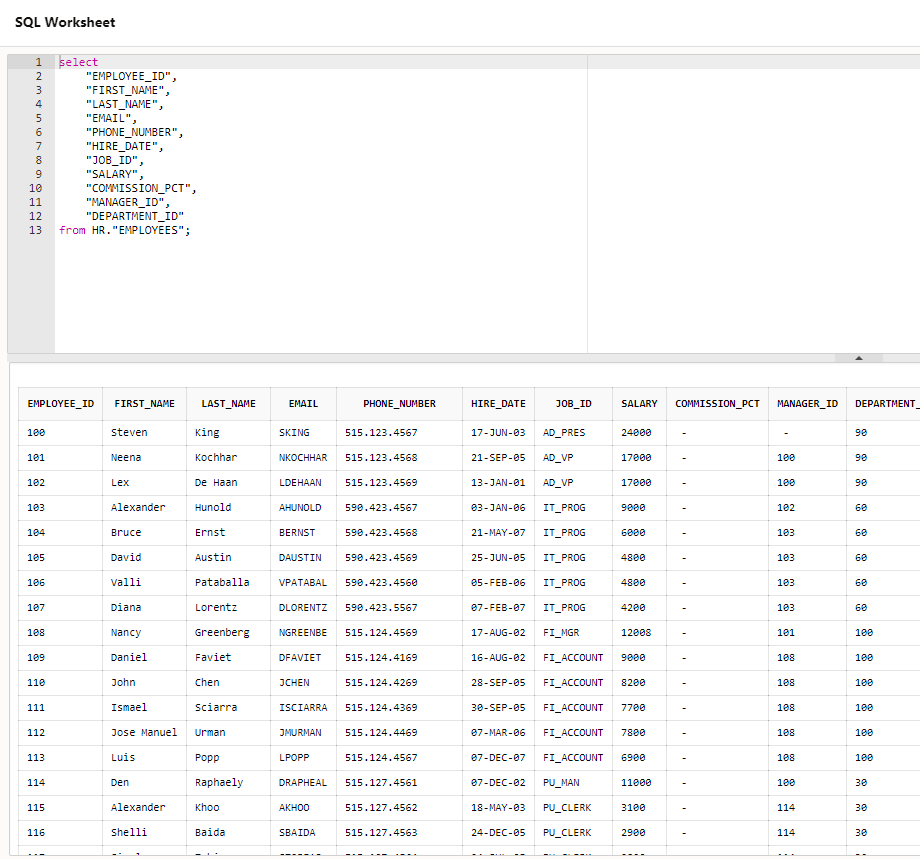The height and width of the screenshot is (859, 920).
Task: Click line number 13 in the editor gutter
Action: [x=35, y=230]
